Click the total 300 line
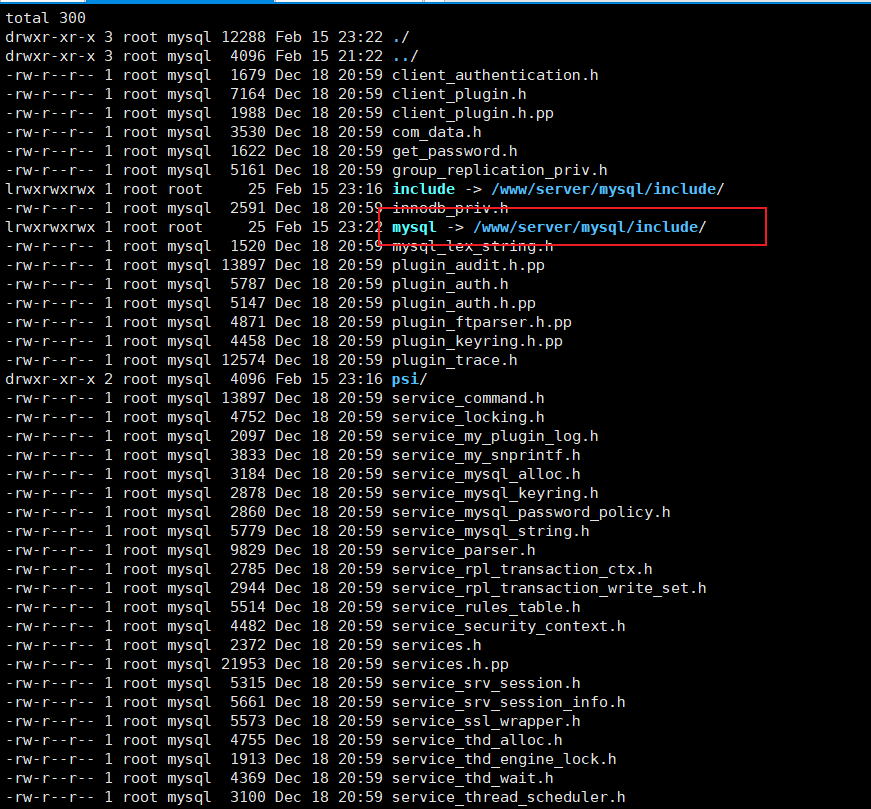 click(46, 18)
